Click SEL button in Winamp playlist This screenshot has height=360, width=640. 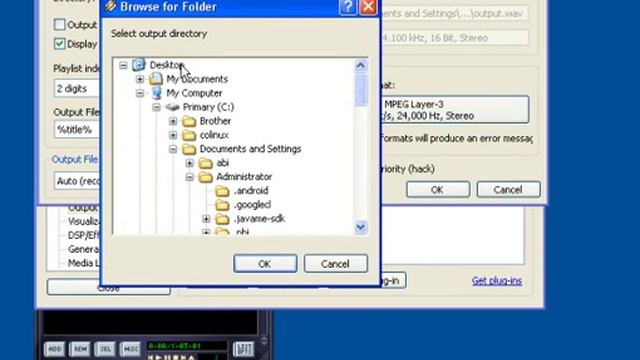tap(105, 349)
